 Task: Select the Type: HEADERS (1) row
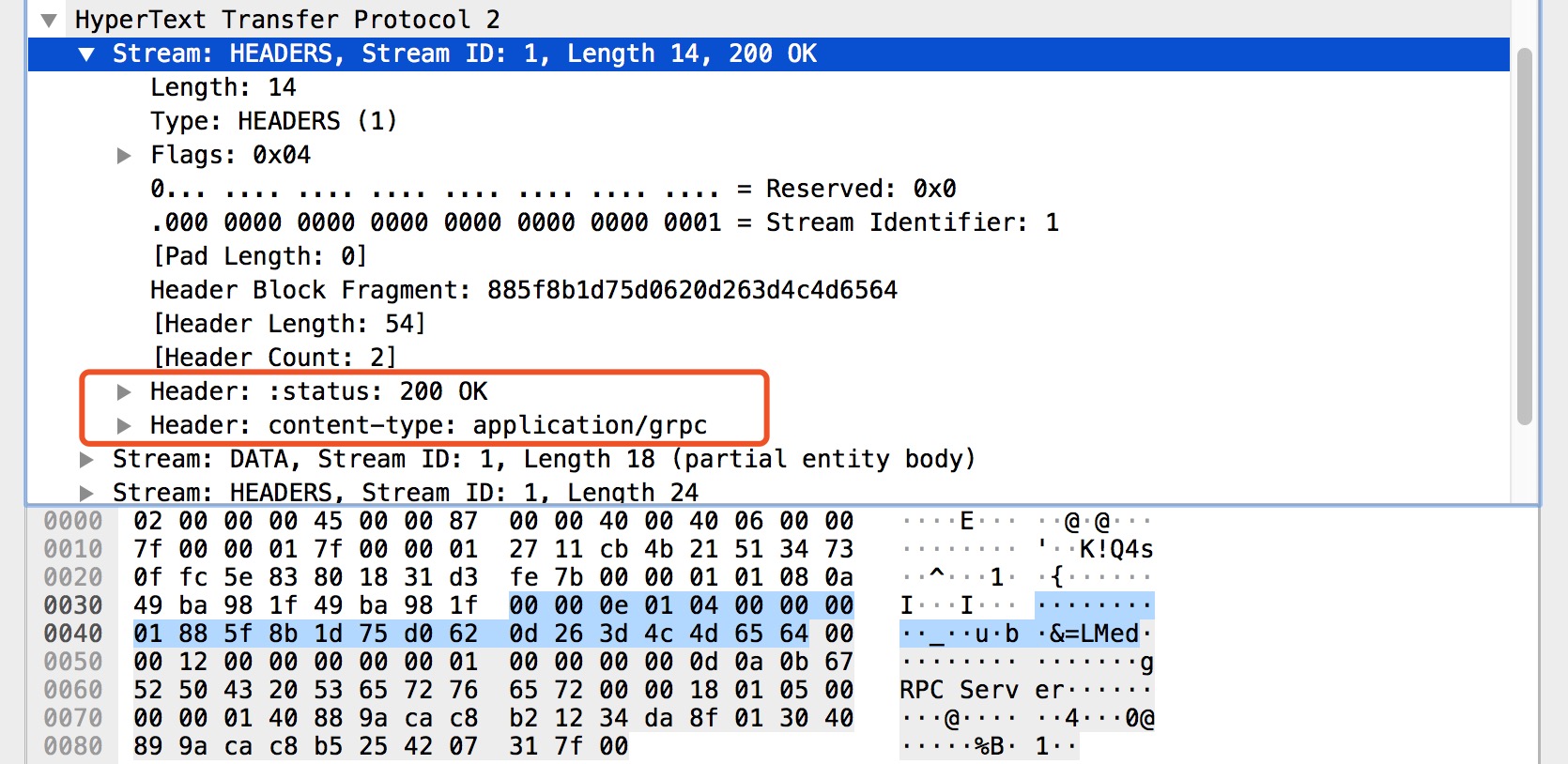[x=273, y=122]
